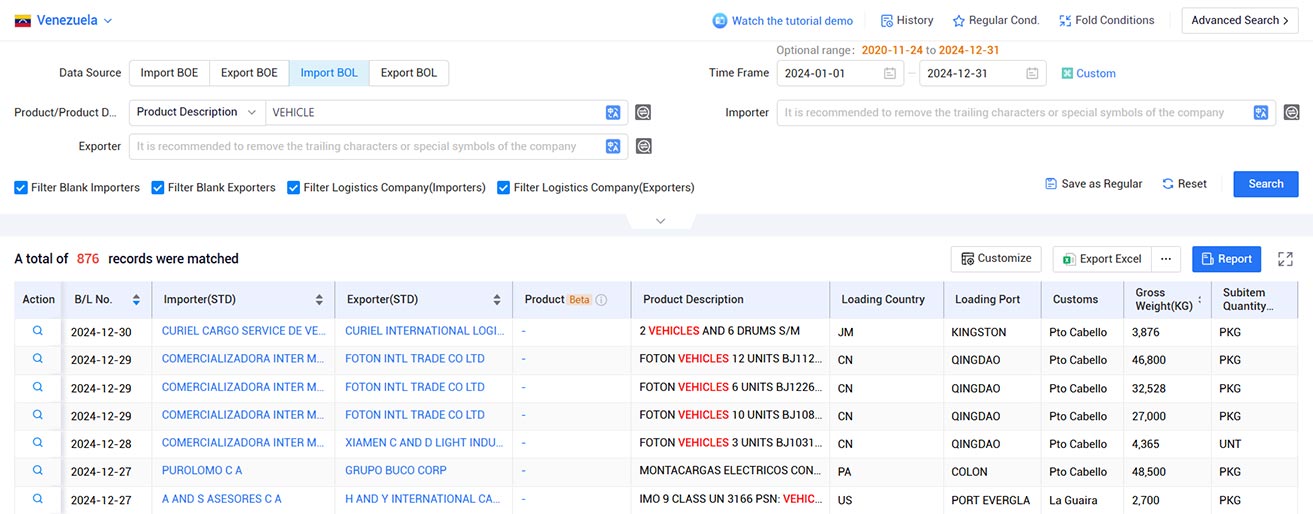Viewport: 1313px width, 514px height.
Task: Open the Gross Weight(KG) column options menu
Action: 1200,300
